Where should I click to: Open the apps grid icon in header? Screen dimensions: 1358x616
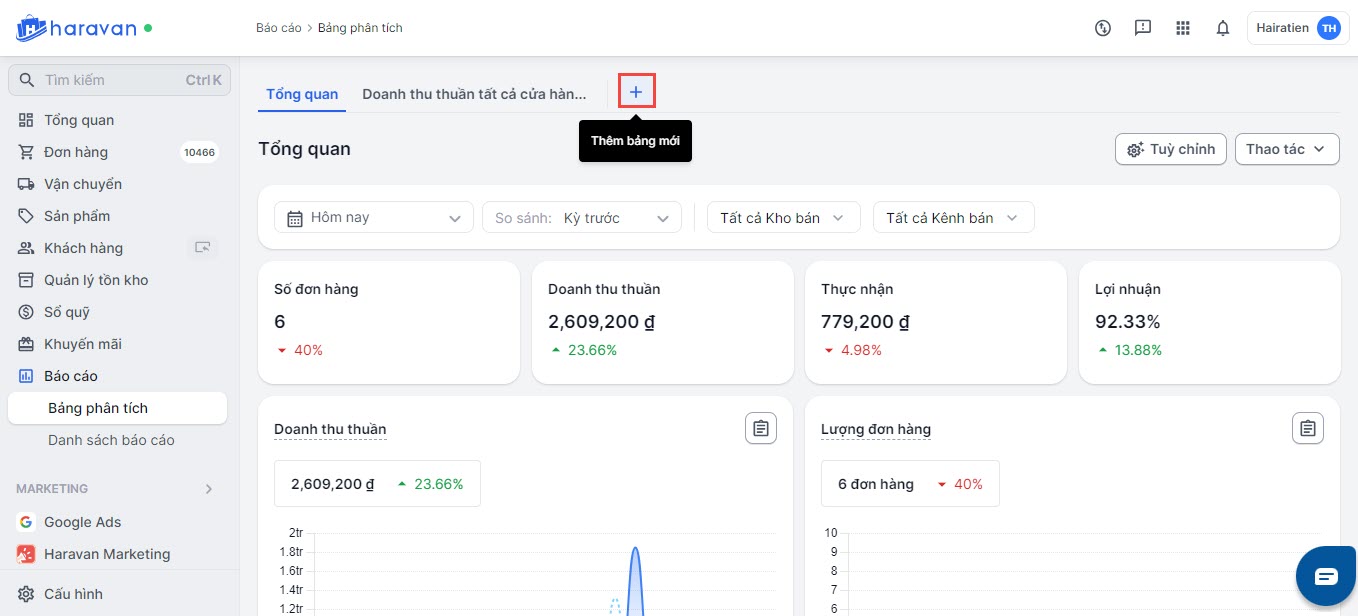pyautogui.click(x=1182, y=28)
